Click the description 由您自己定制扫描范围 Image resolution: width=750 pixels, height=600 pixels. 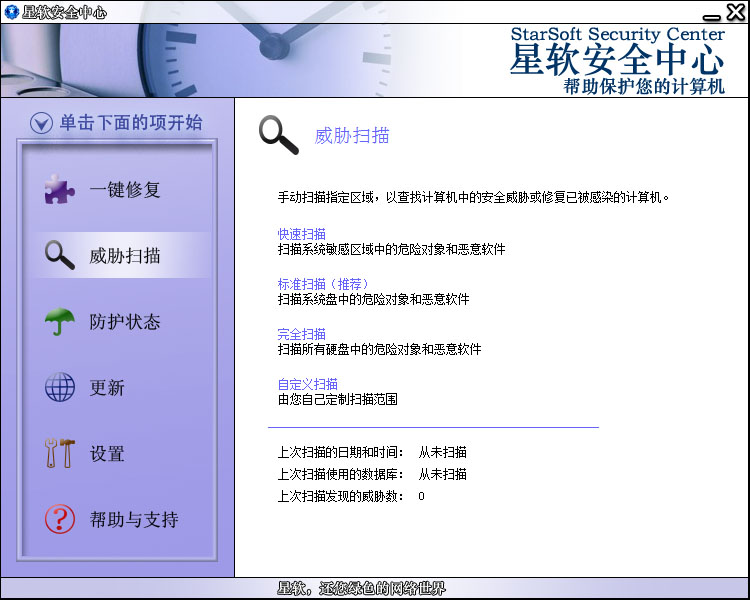coord(337,400)
